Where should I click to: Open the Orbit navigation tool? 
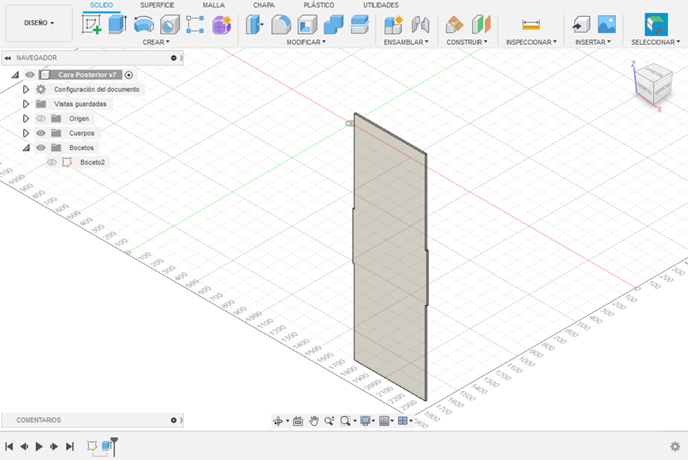(x=278, y=421)
